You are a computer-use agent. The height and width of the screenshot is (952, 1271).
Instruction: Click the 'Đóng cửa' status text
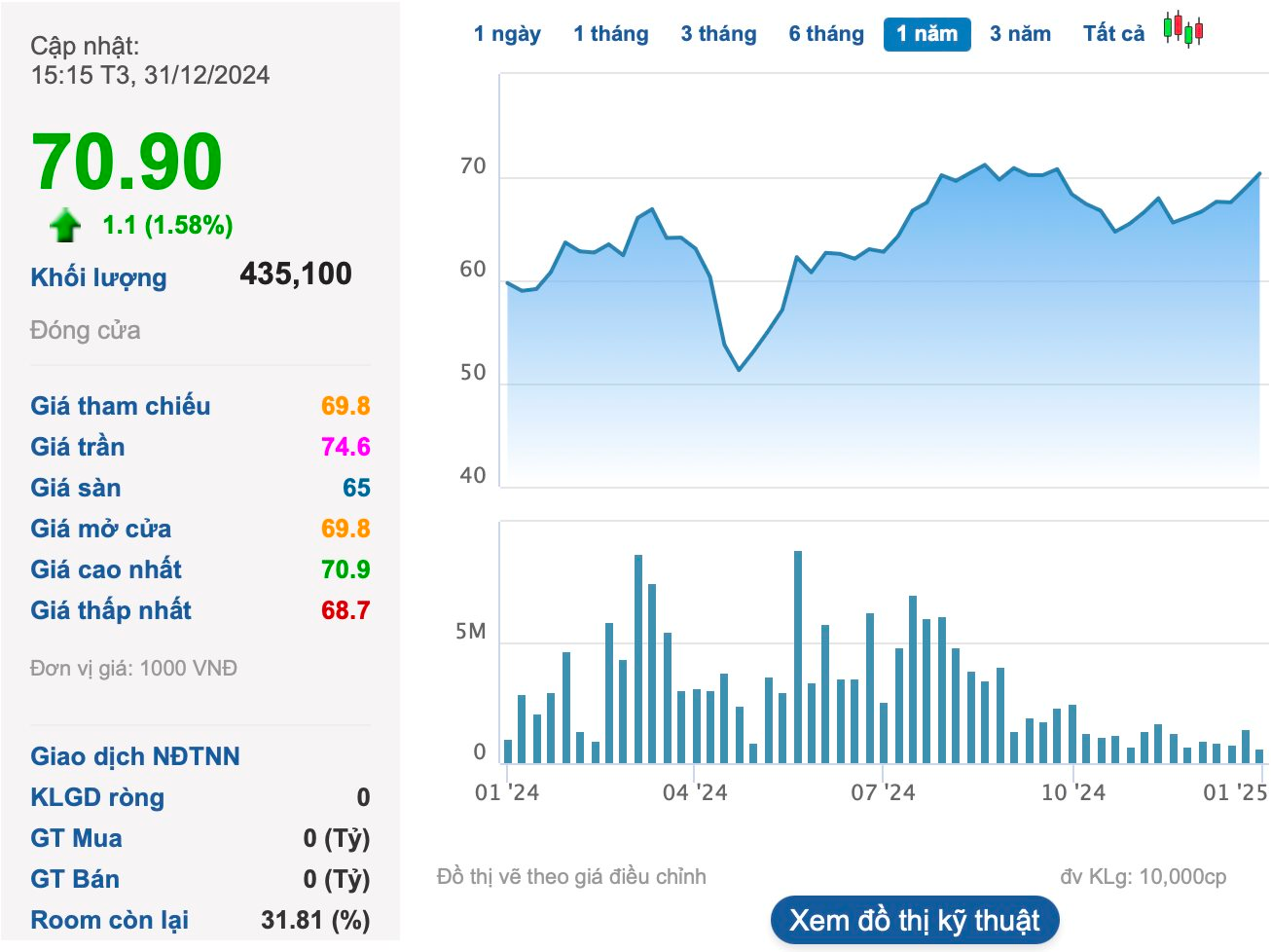(86, 331)
